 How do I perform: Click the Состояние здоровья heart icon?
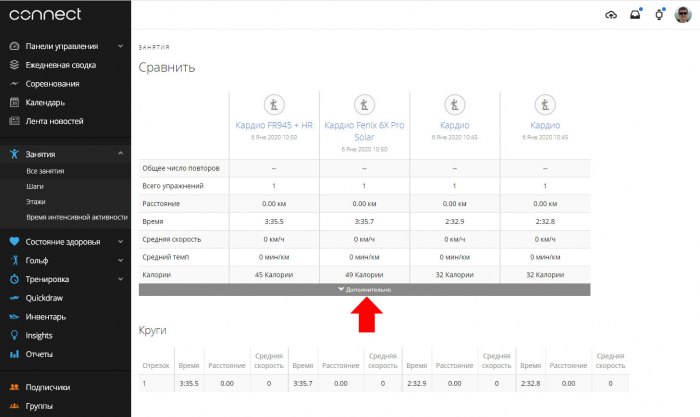14,242
